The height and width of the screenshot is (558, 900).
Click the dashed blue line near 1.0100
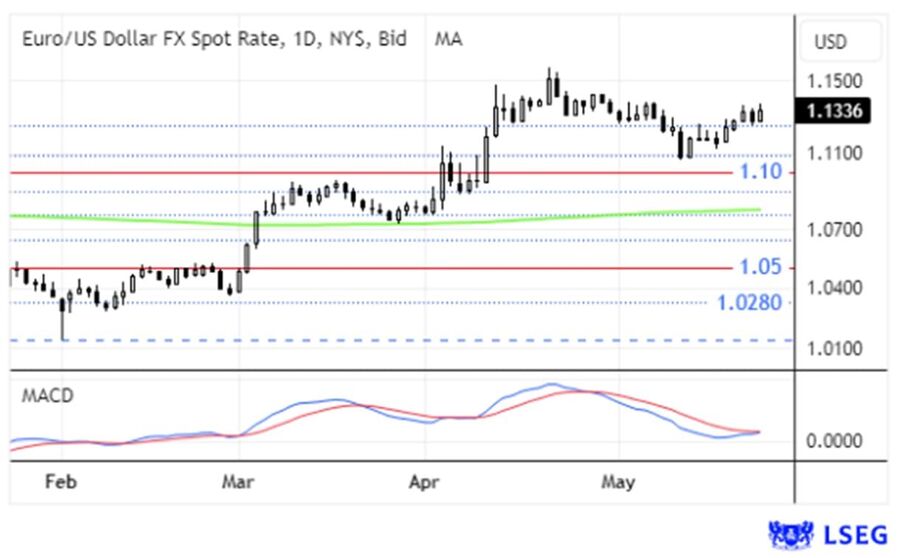402,340
